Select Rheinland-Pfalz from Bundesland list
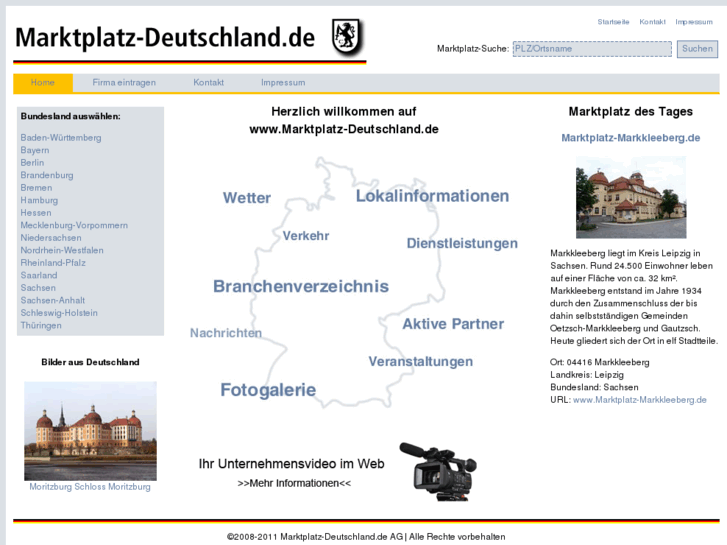The height and width of the screenshot is (545, 727). pyautogui.click(x=53, y=263)
